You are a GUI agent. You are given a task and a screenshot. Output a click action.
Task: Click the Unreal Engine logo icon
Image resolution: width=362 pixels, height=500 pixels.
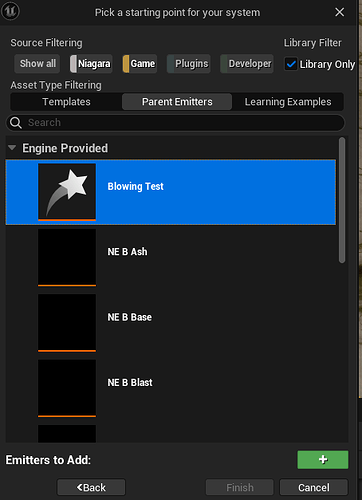pyautogui.click(x=10, y=11)
